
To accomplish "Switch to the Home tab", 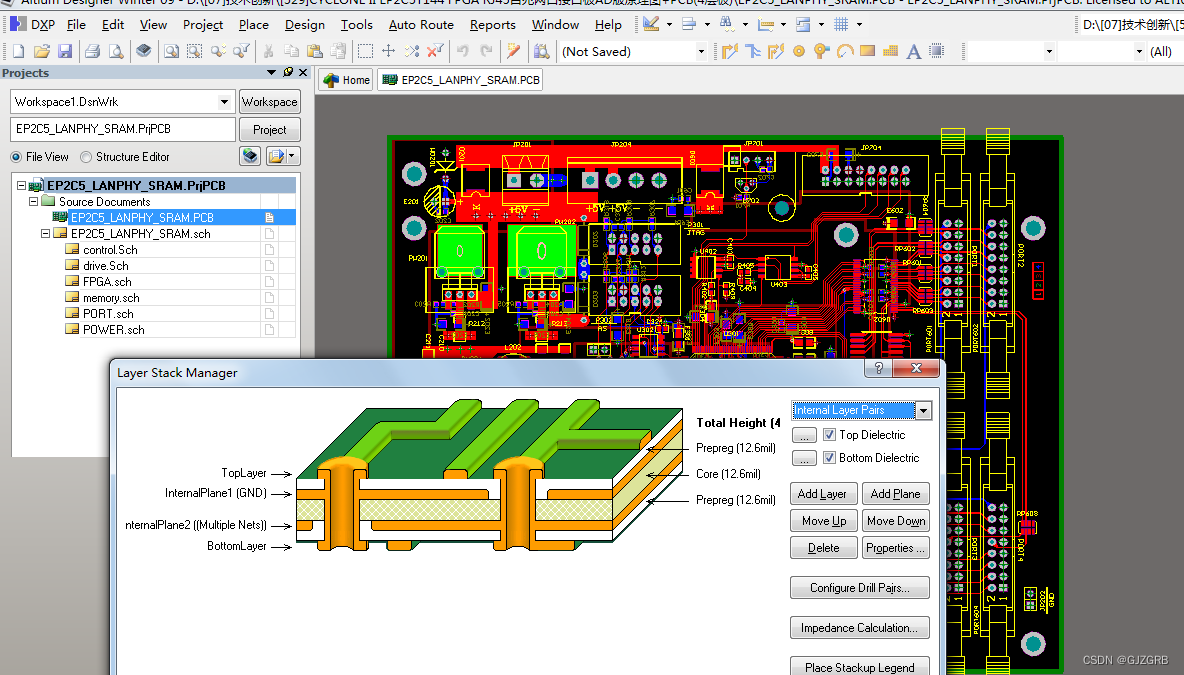I will point(345,79).
